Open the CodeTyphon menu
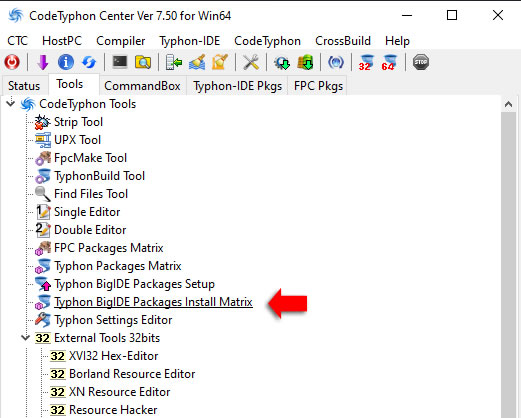The image size is (521, 418). (267, 41)
